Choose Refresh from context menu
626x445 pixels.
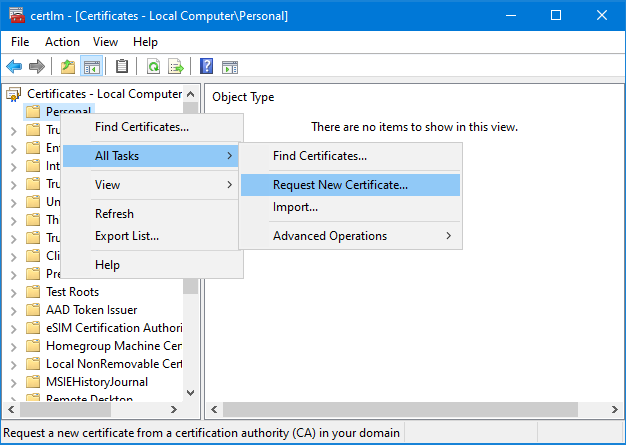152,214
